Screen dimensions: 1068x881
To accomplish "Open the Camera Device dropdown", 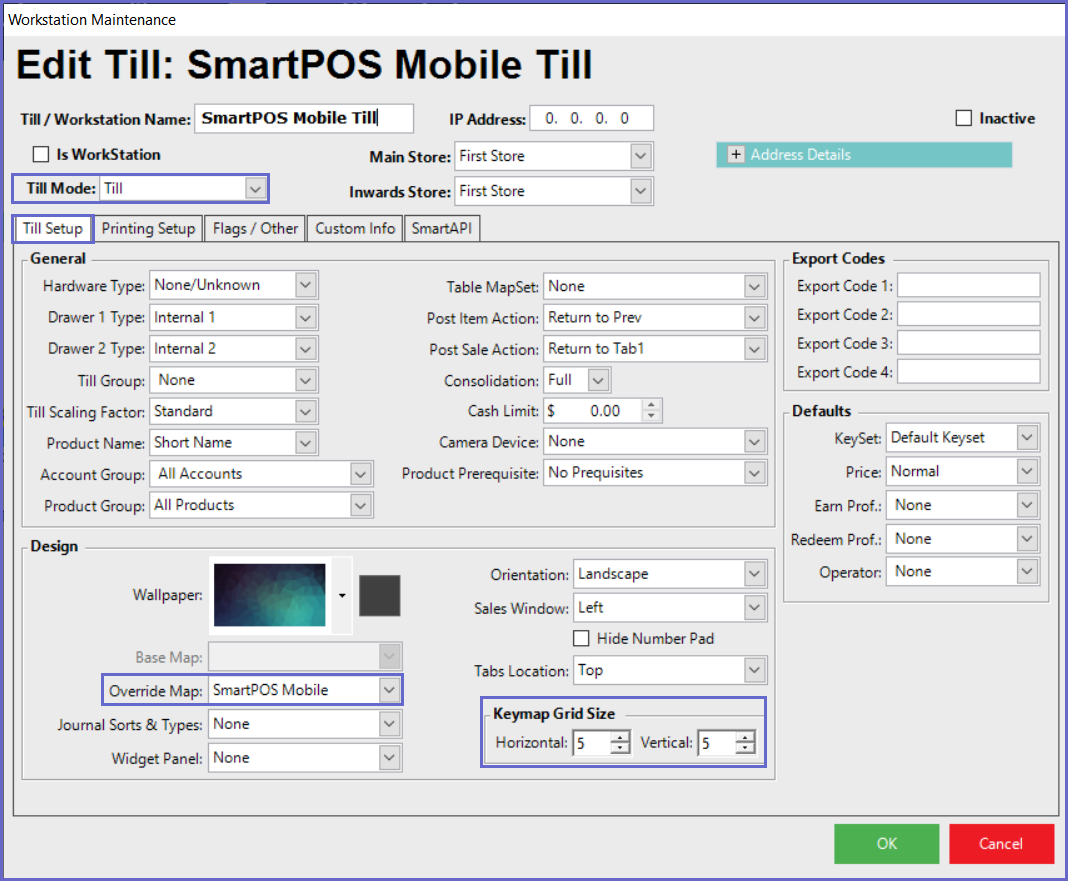I will [x=754, y=442].
